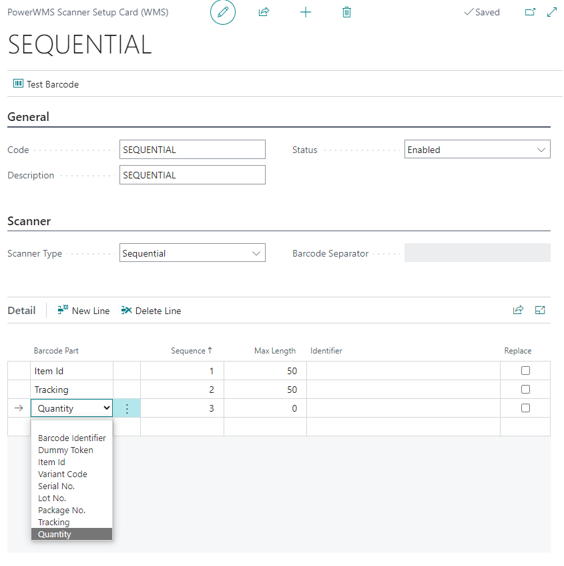Open page in new window icon
This screenshot has height=566, width=564.
(530, 12)
